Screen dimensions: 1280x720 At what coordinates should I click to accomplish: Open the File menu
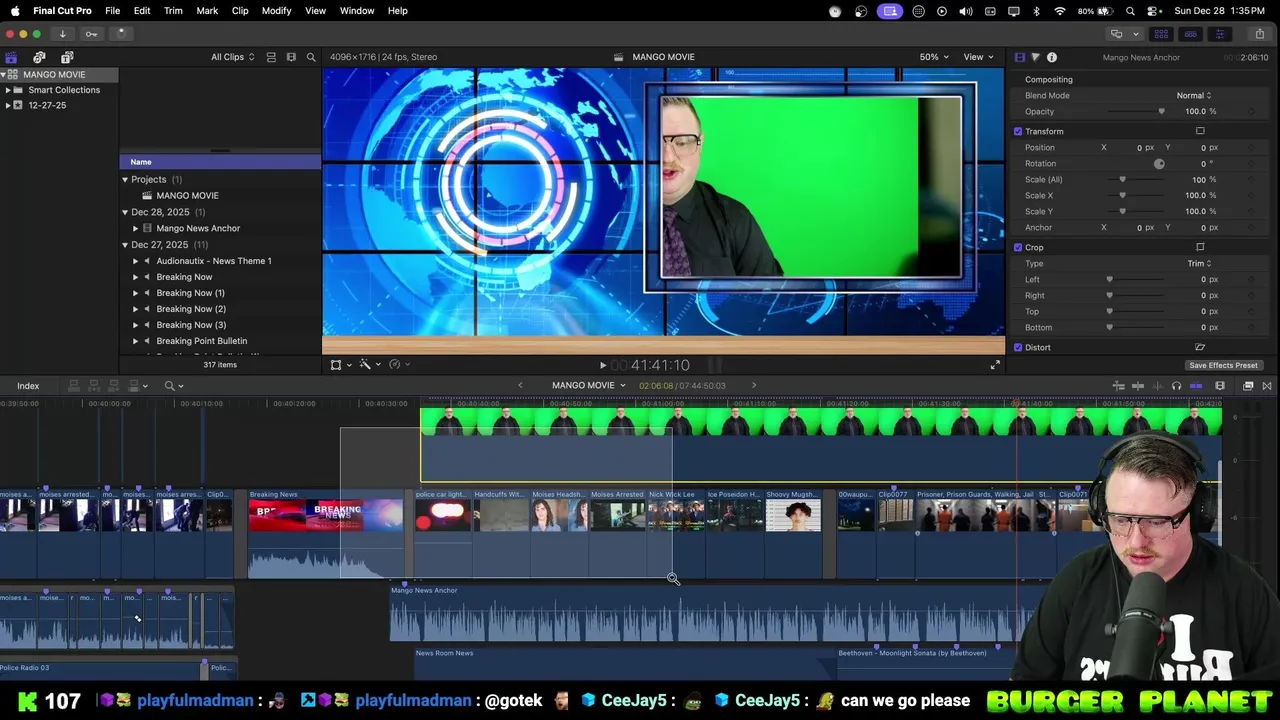click(113, 11)
